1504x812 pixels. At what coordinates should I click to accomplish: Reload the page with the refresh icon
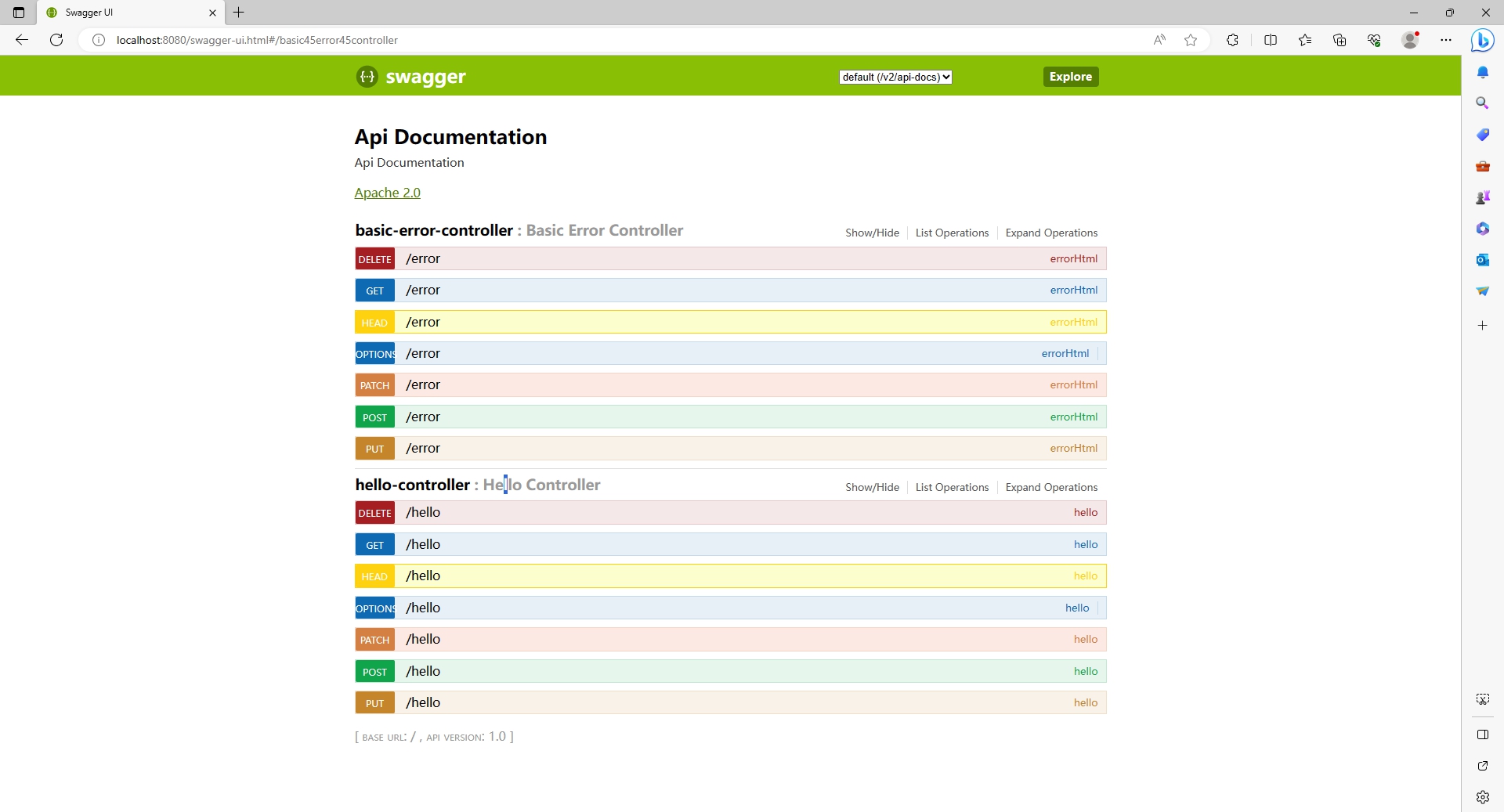56,40
